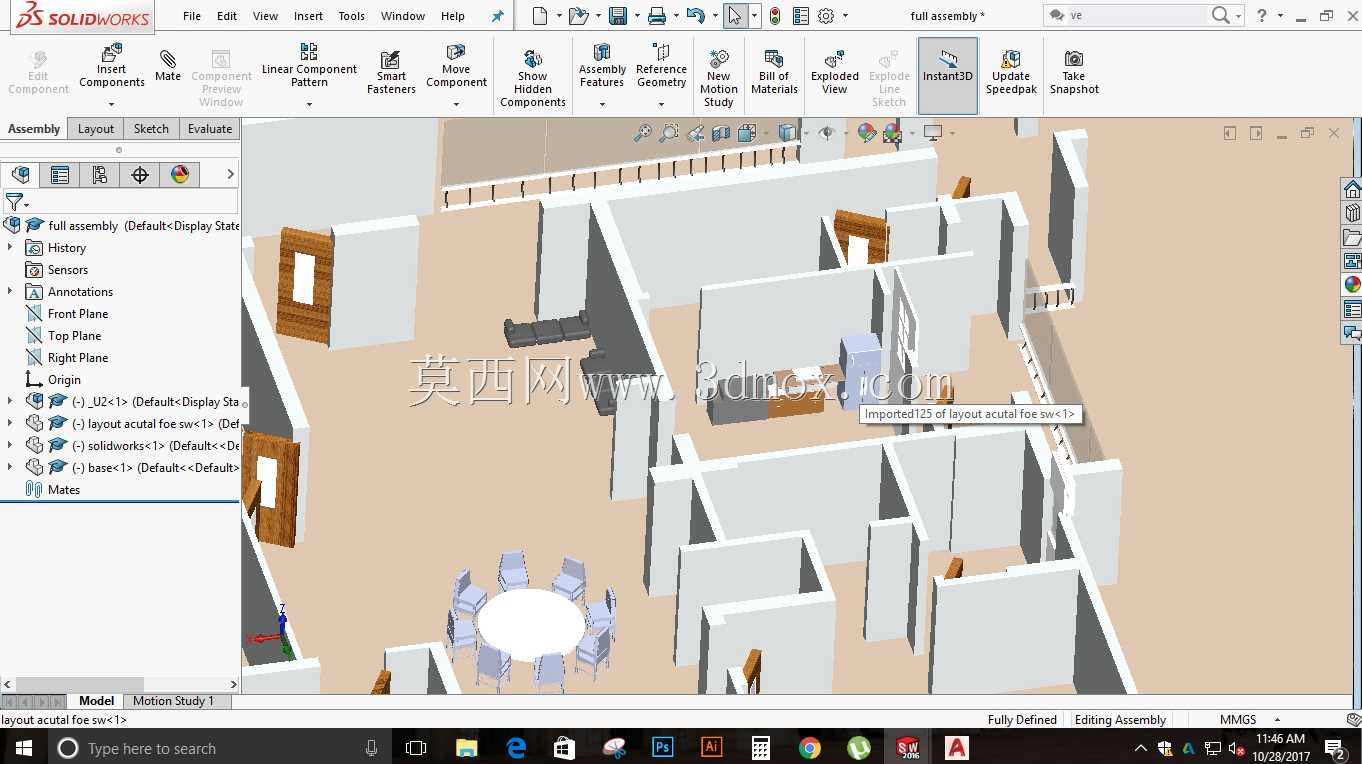
Task: Toggle Hide/Show Items eye icon
Action: pos(826,133)
